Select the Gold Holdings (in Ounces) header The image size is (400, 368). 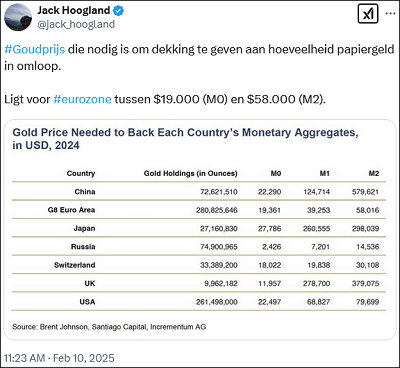click(190, 173)
